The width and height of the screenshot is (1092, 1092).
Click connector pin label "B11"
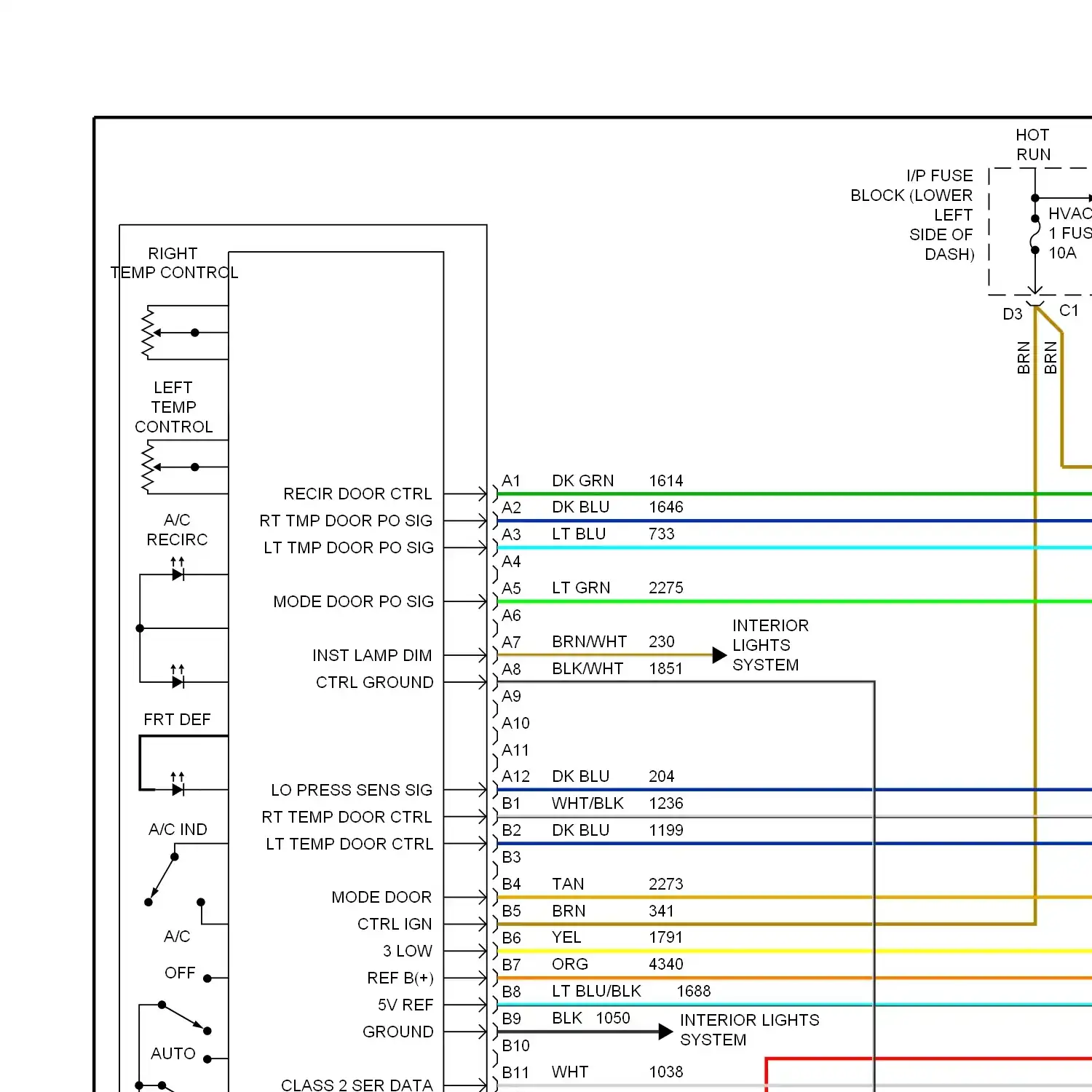(515, 1072)
